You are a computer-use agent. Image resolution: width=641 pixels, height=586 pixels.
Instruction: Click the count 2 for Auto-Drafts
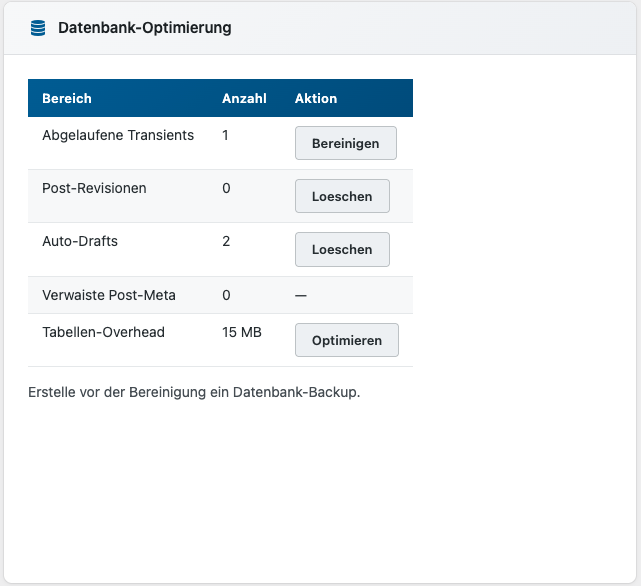pos(226,241)
